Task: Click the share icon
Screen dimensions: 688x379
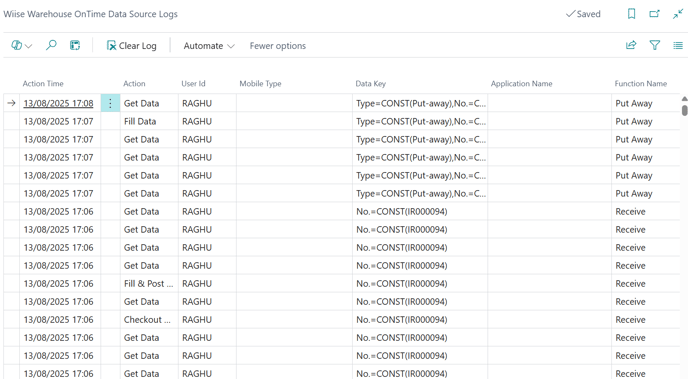Action: coord(631,45)
